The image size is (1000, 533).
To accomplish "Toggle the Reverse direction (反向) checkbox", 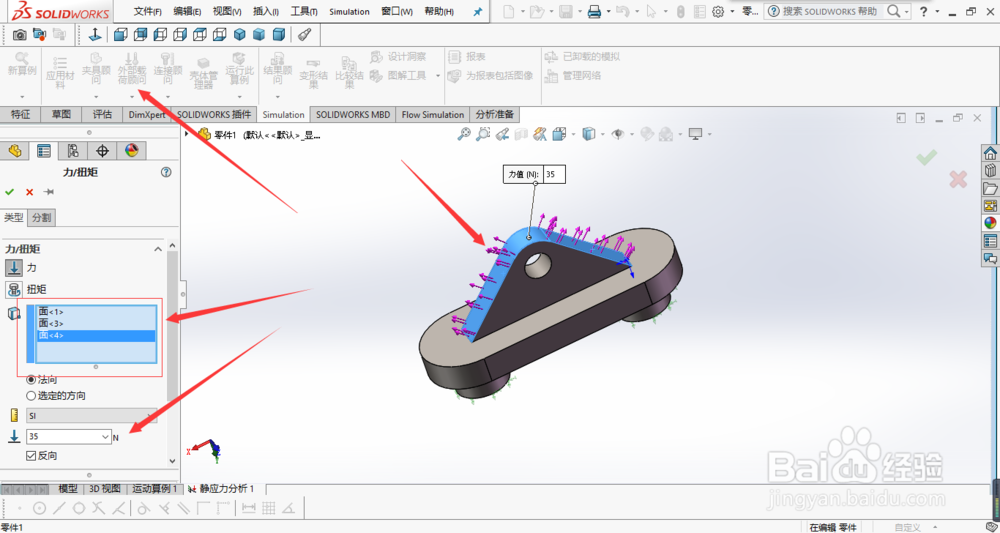I will pos(31,456).
